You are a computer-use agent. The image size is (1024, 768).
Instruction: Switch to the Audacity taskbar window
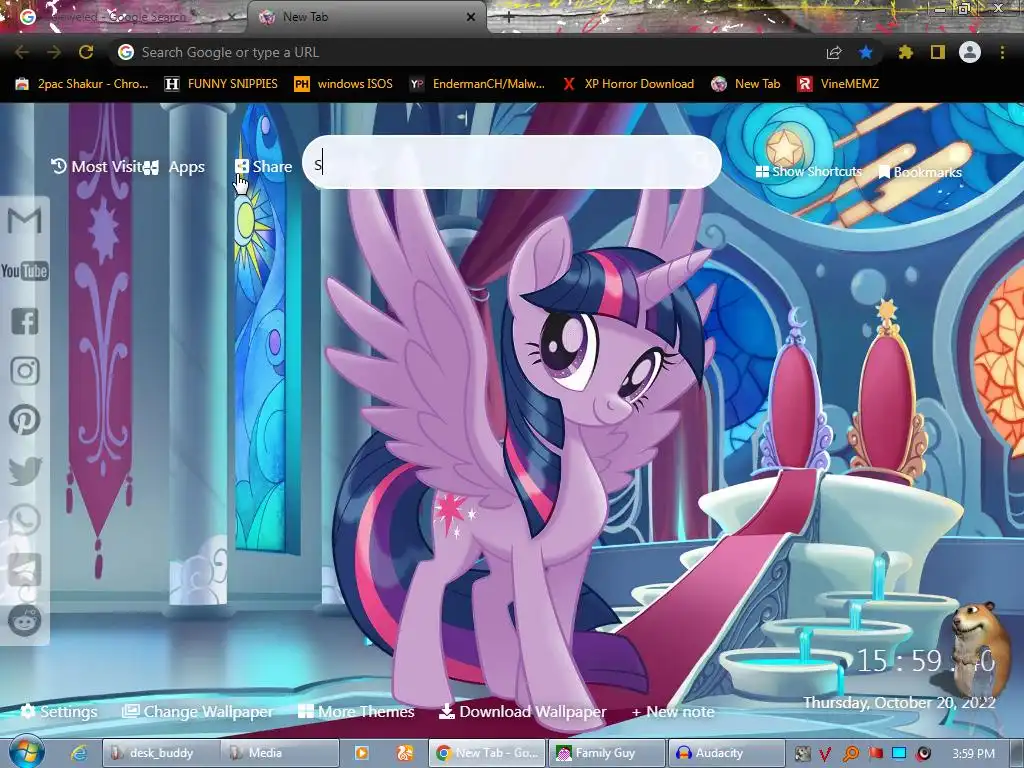[x=726, y=753]
